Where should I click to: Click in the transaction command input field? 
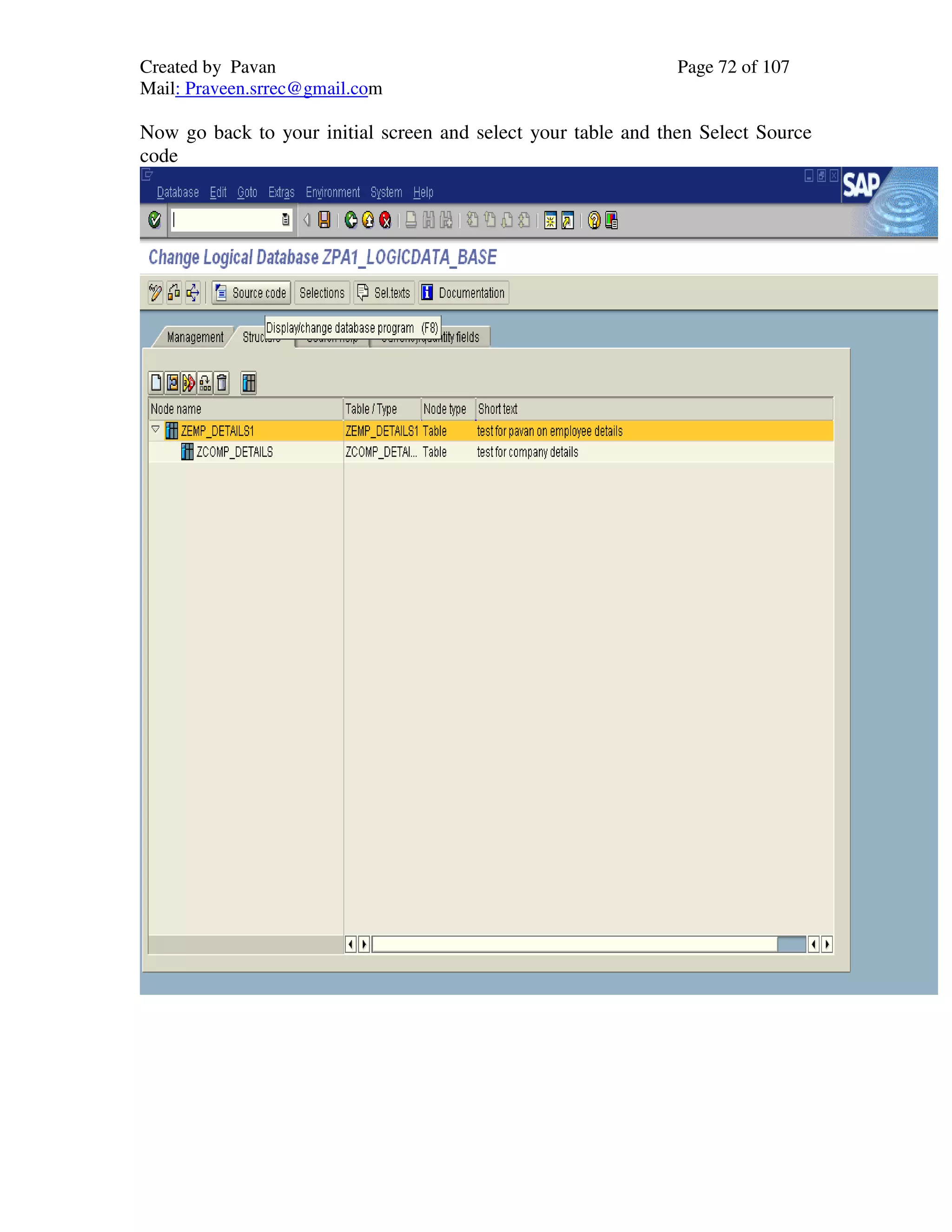[225, 219]
